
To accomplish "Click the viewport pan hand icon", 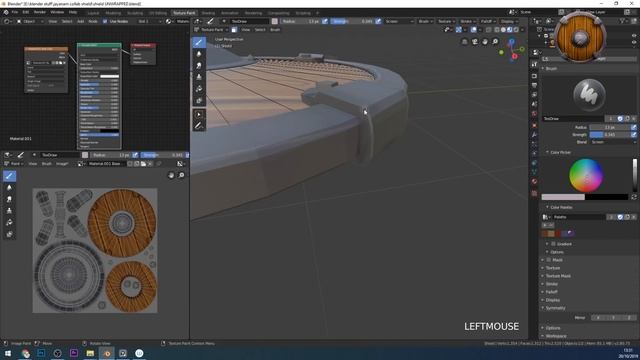I will coord(485,41).
